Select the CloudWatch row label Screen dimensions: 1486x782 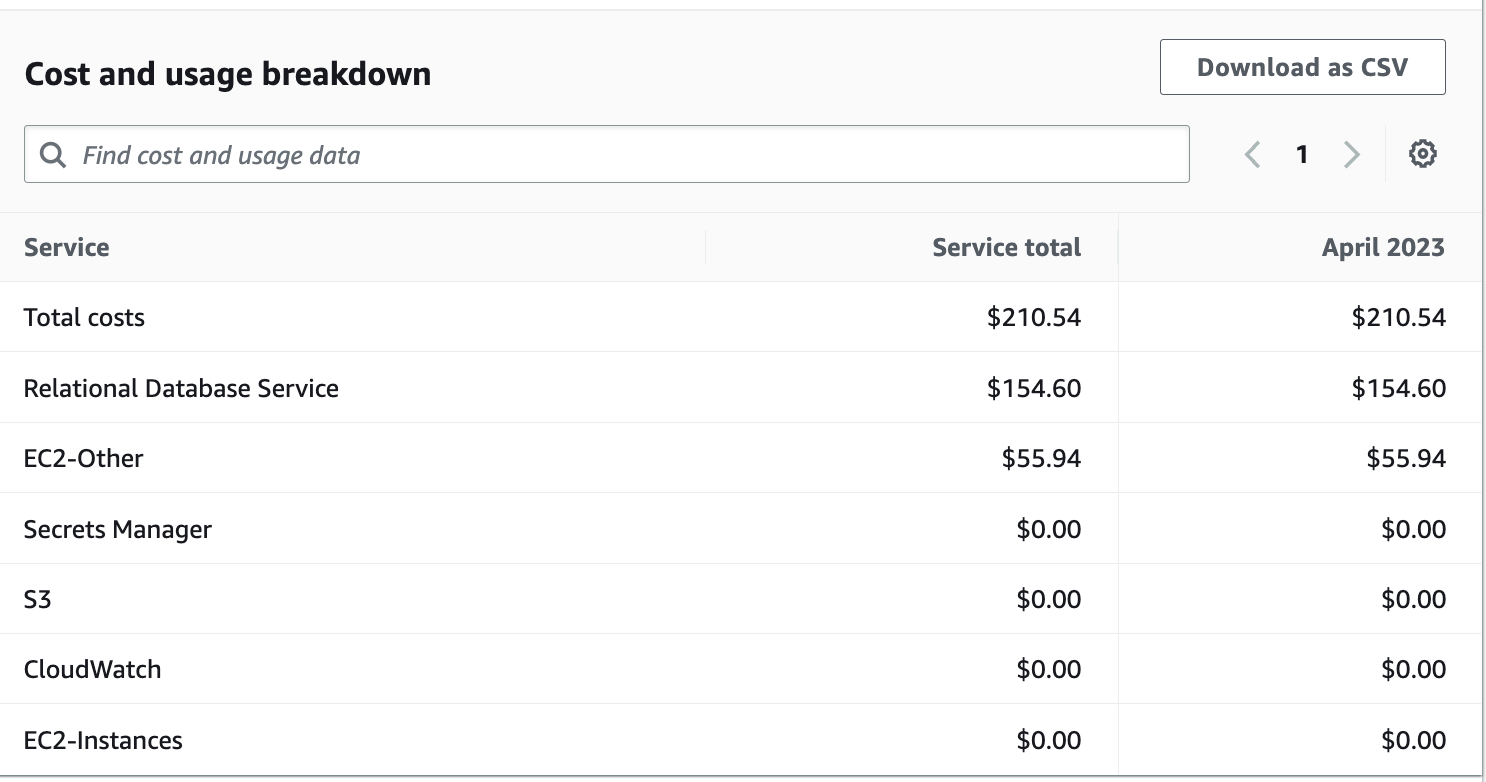[x=92, y=669]
